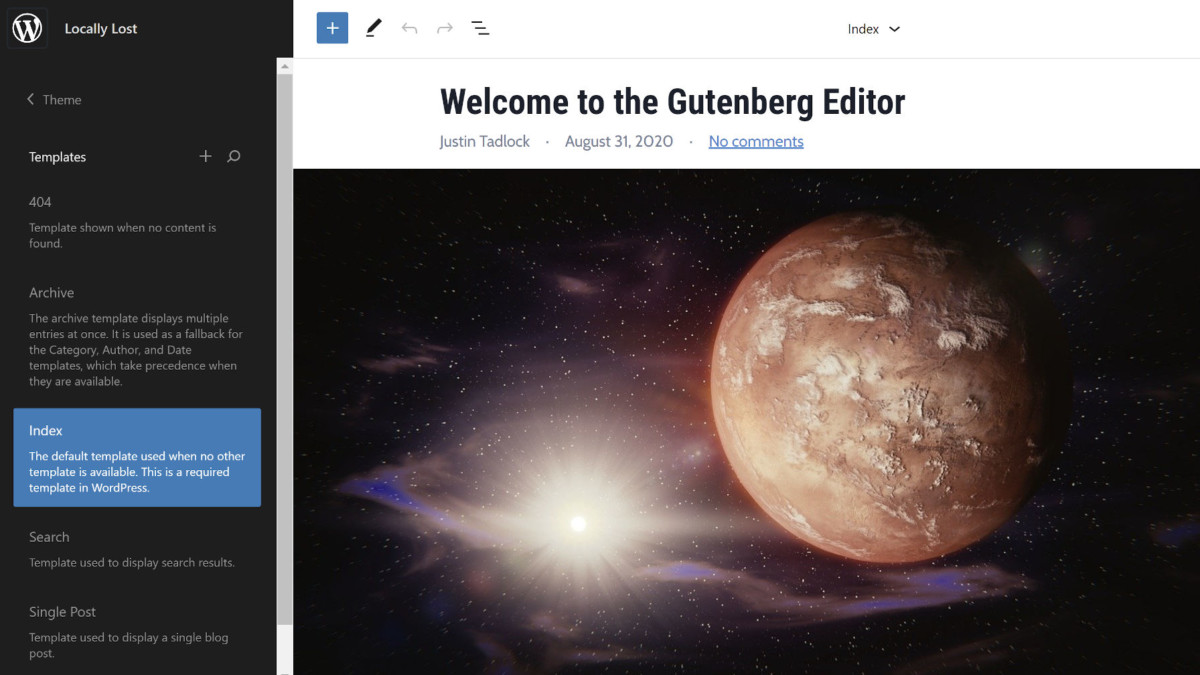This screenshot has height=675, width=1200.
Task: Select the post title heading block
Action: pyautogui.click(x=672, y=101)
